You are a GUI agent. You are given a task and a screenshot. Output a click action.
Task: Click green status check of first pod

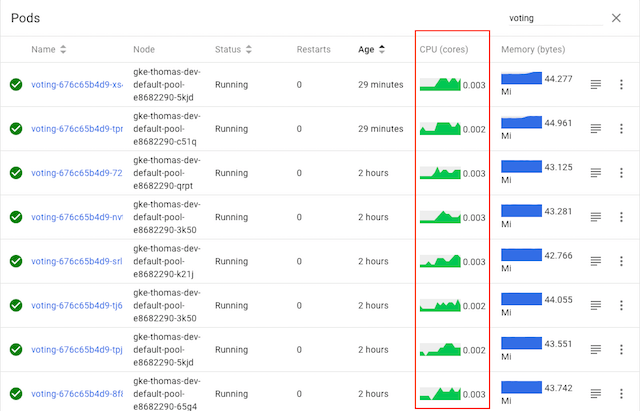(16, 85)
